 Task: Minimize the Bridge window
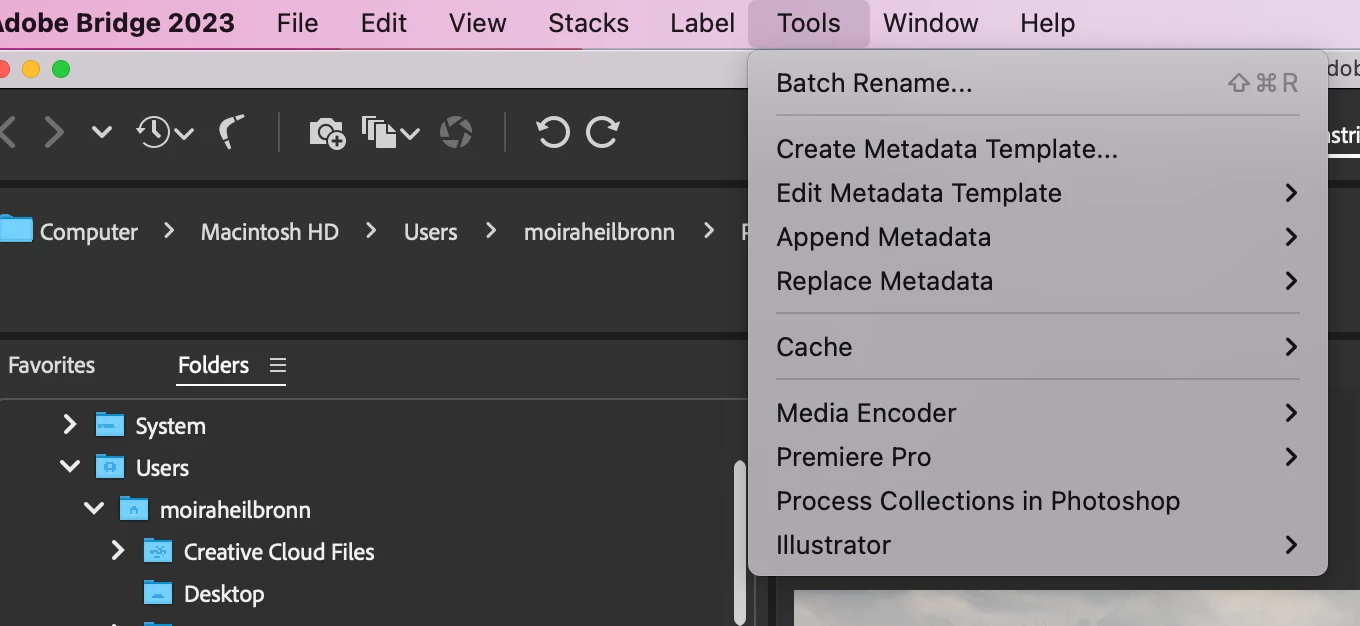tap(31, 69)
